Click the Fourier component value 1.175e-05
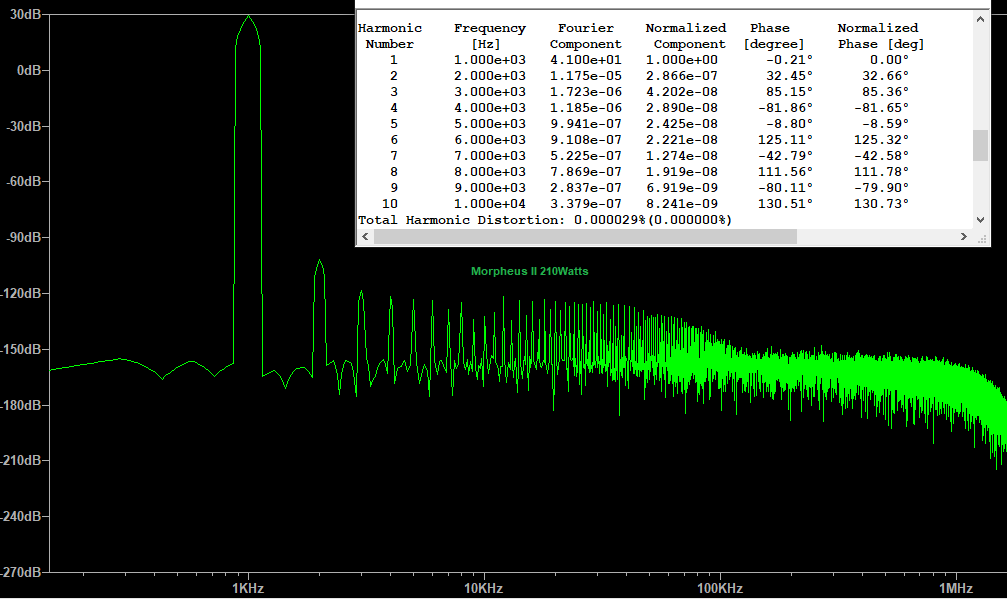 coord(586,76)
